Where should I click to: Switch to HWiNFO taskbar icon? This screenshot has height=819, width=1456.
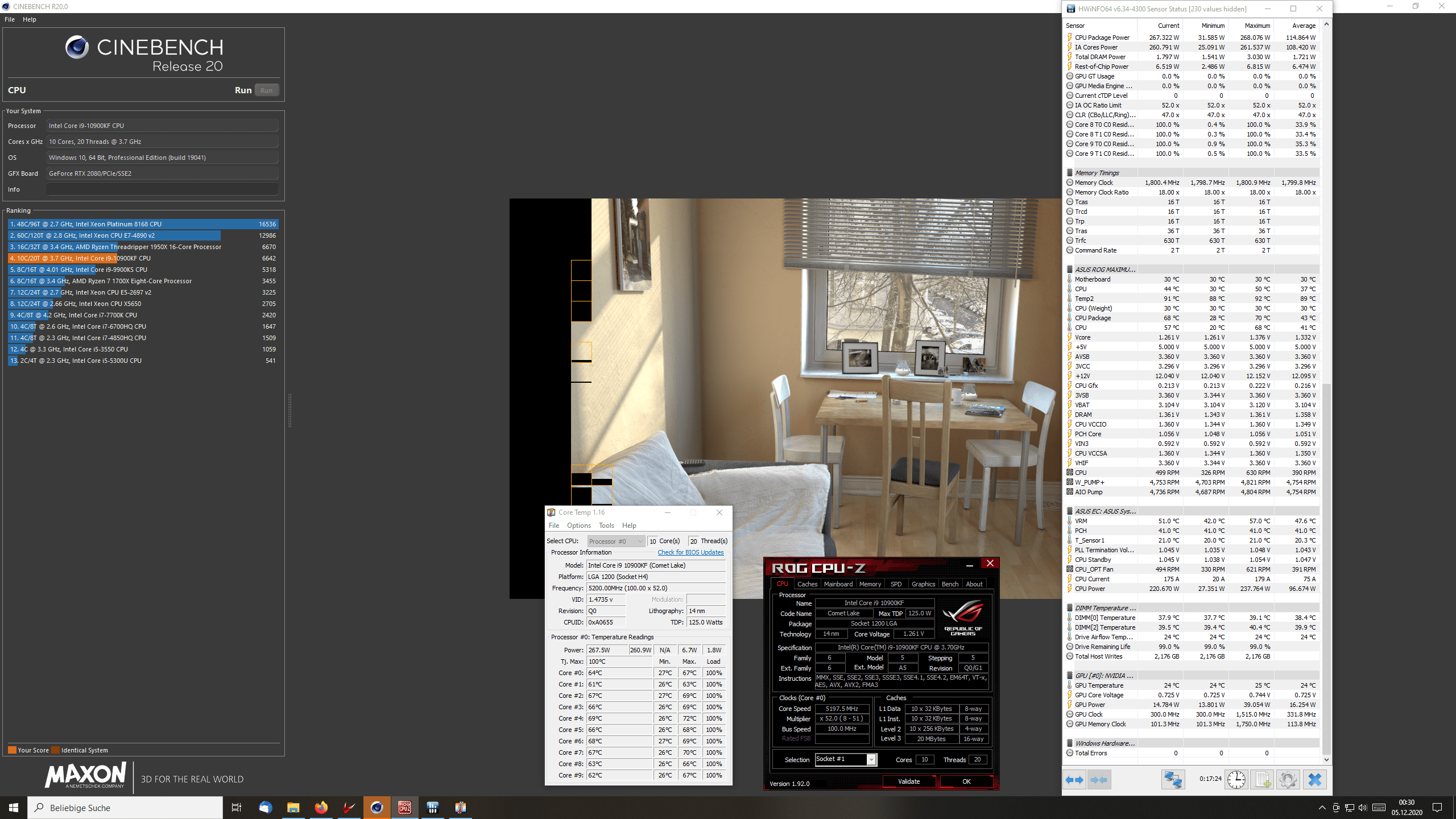click(x=432, y=808)
